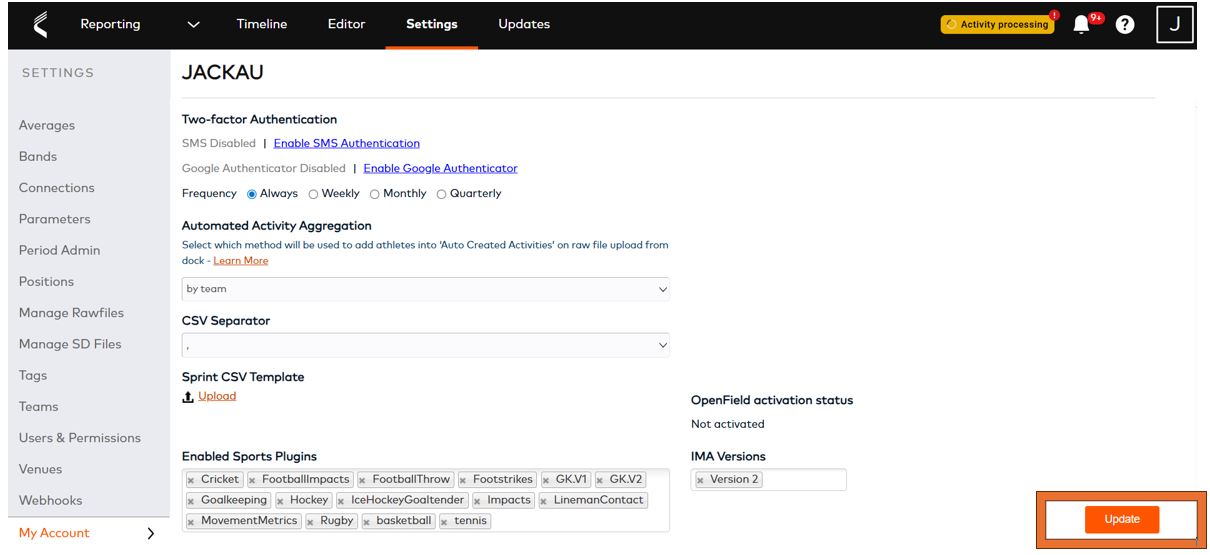Select the Monthly frequency option

click(375, 194)
